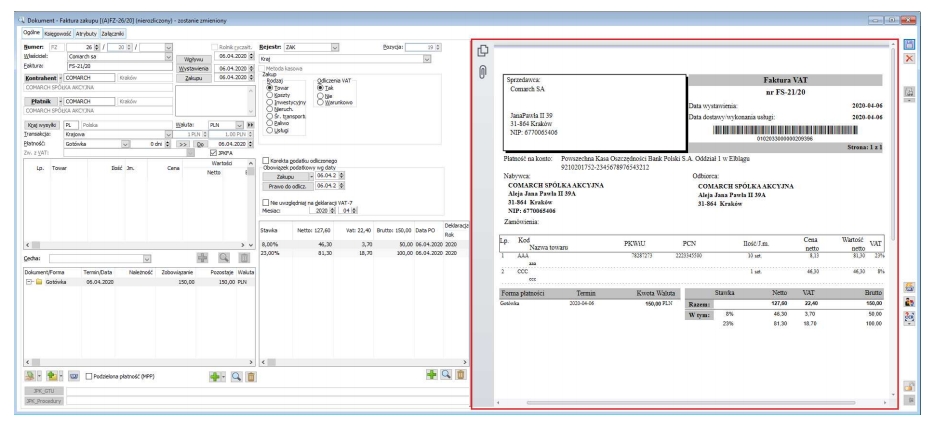Screen dimensions: 933x423
Task: Click trash icon under VAT rates table
Action: 461,375
